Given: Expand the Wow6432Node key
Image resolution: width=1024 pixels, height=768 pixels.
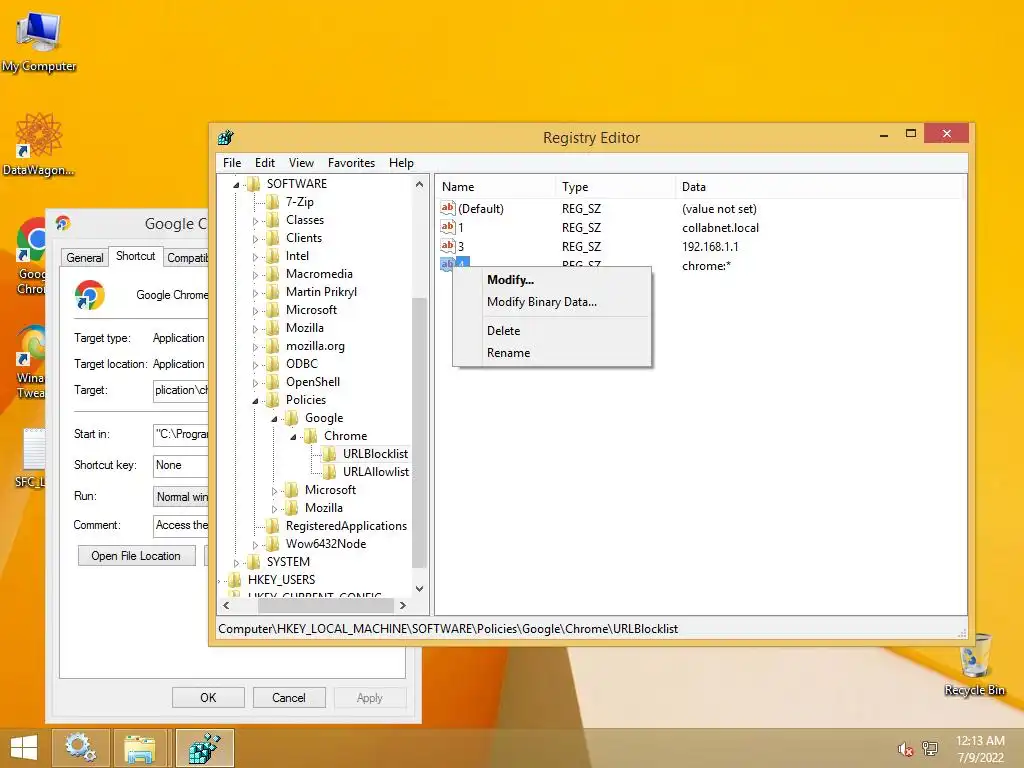Looking at the screenshot, I should (255, 545).
